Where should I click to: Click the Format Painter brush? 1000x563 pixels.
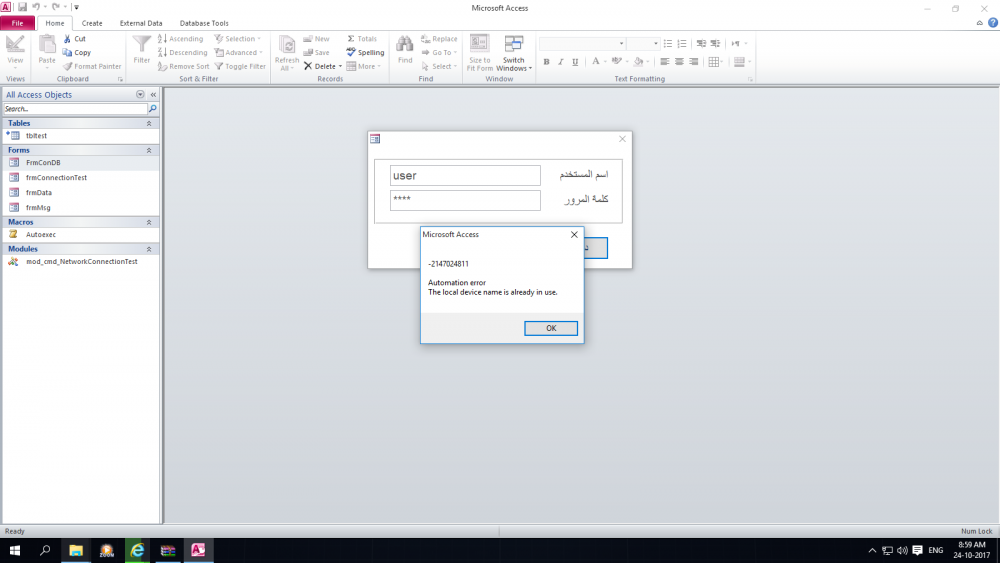(x=67, y=66)
